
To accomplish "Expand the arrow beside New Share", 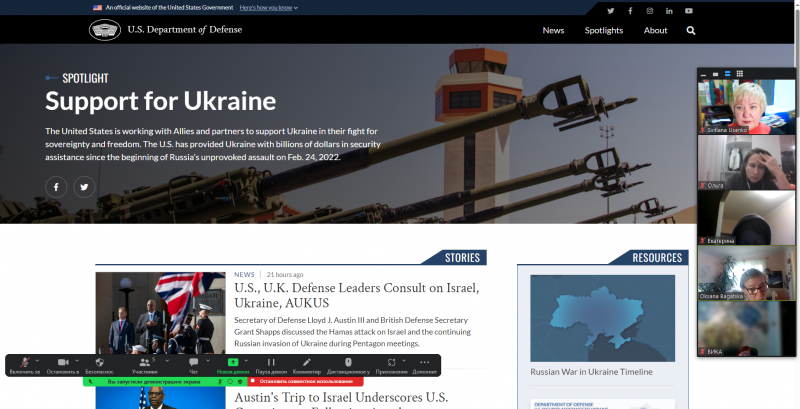I will click(246, 361).
